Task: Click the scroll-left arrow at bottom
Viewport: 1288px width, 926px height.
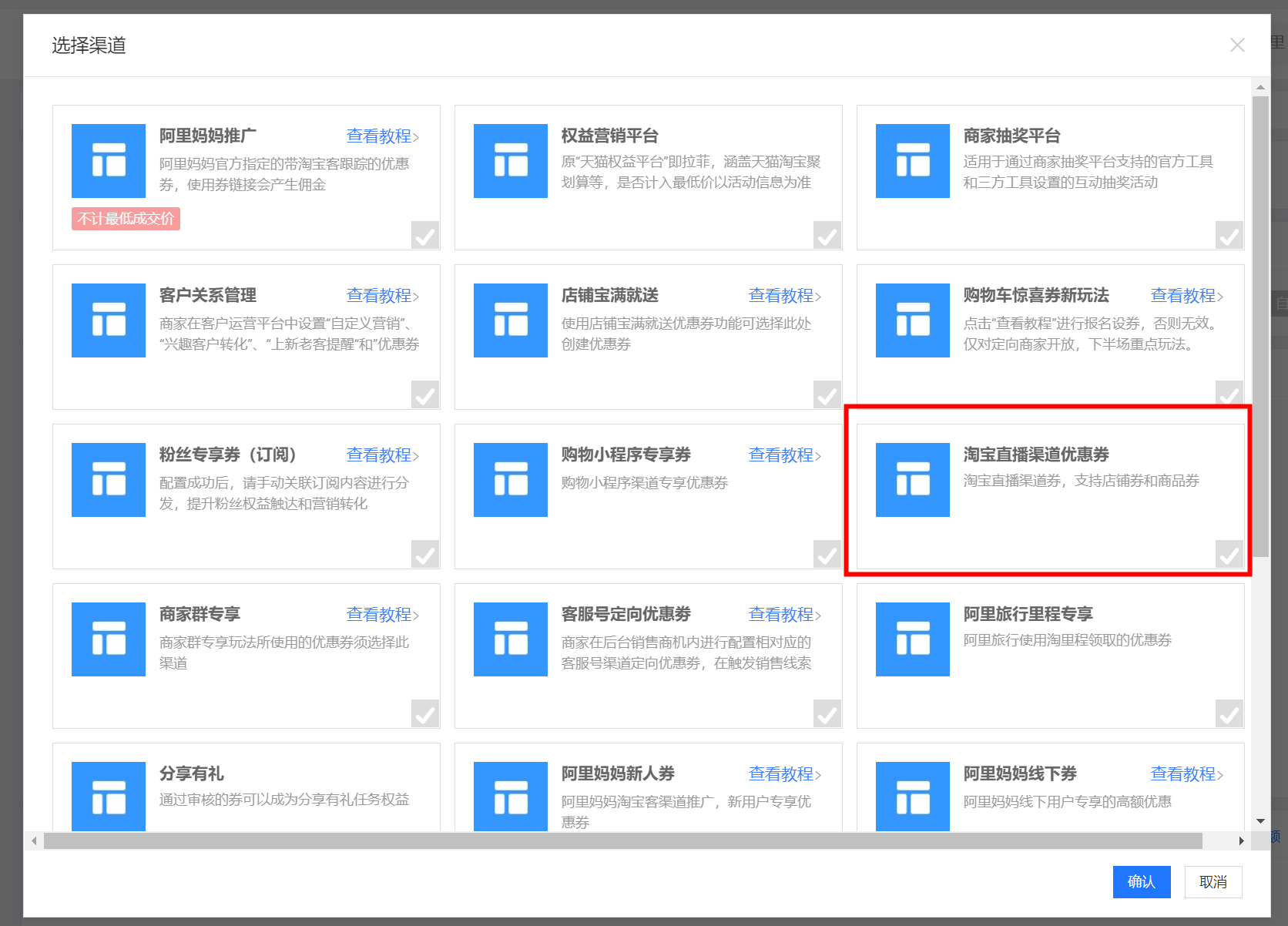Action: (x=34, y=840)
